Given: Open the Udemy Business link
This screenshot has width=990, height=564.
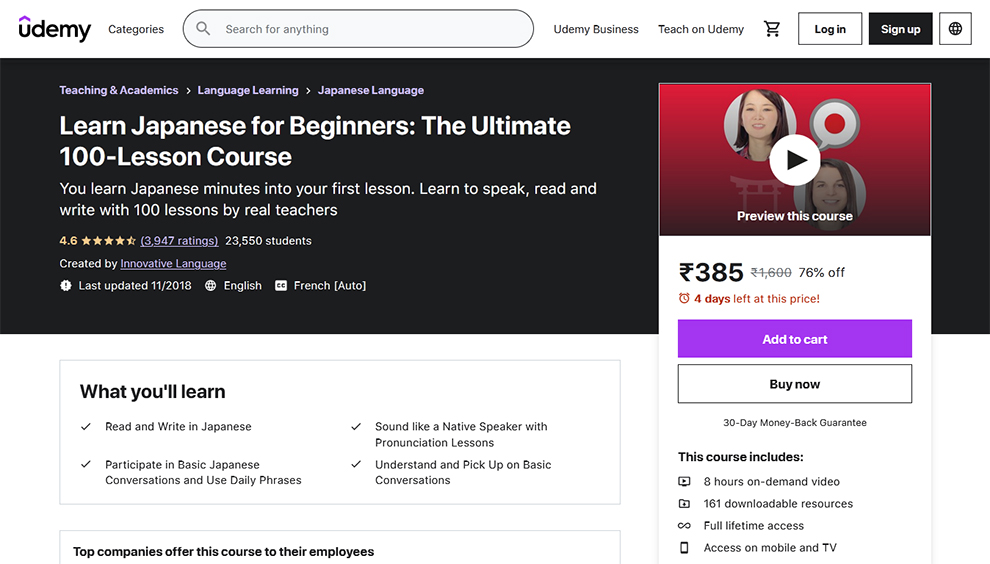Looking at the screenshot, I should click(x=596, y=29).
